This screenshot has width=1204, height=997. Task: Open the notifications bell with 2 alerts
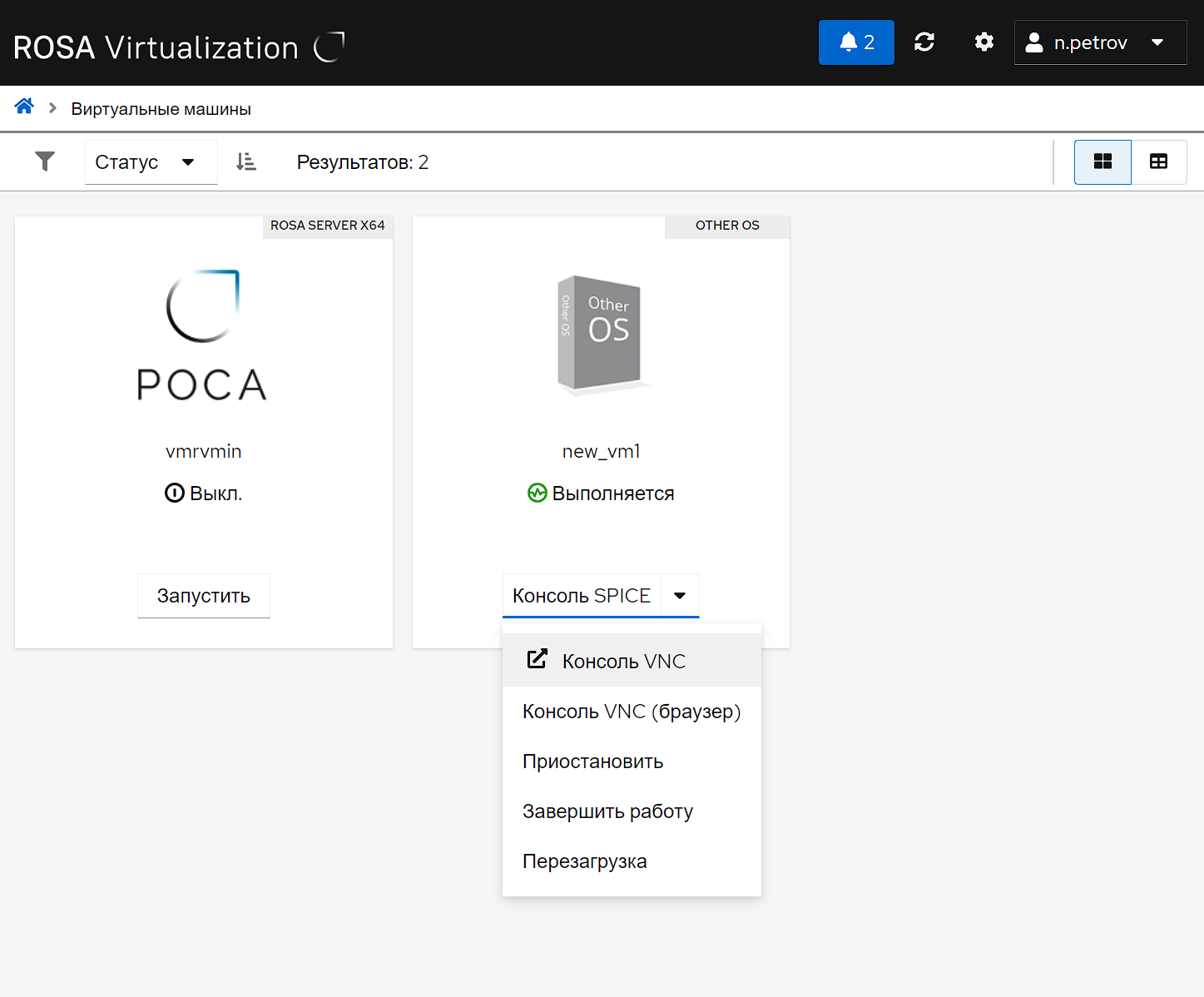tap(856, 42)
